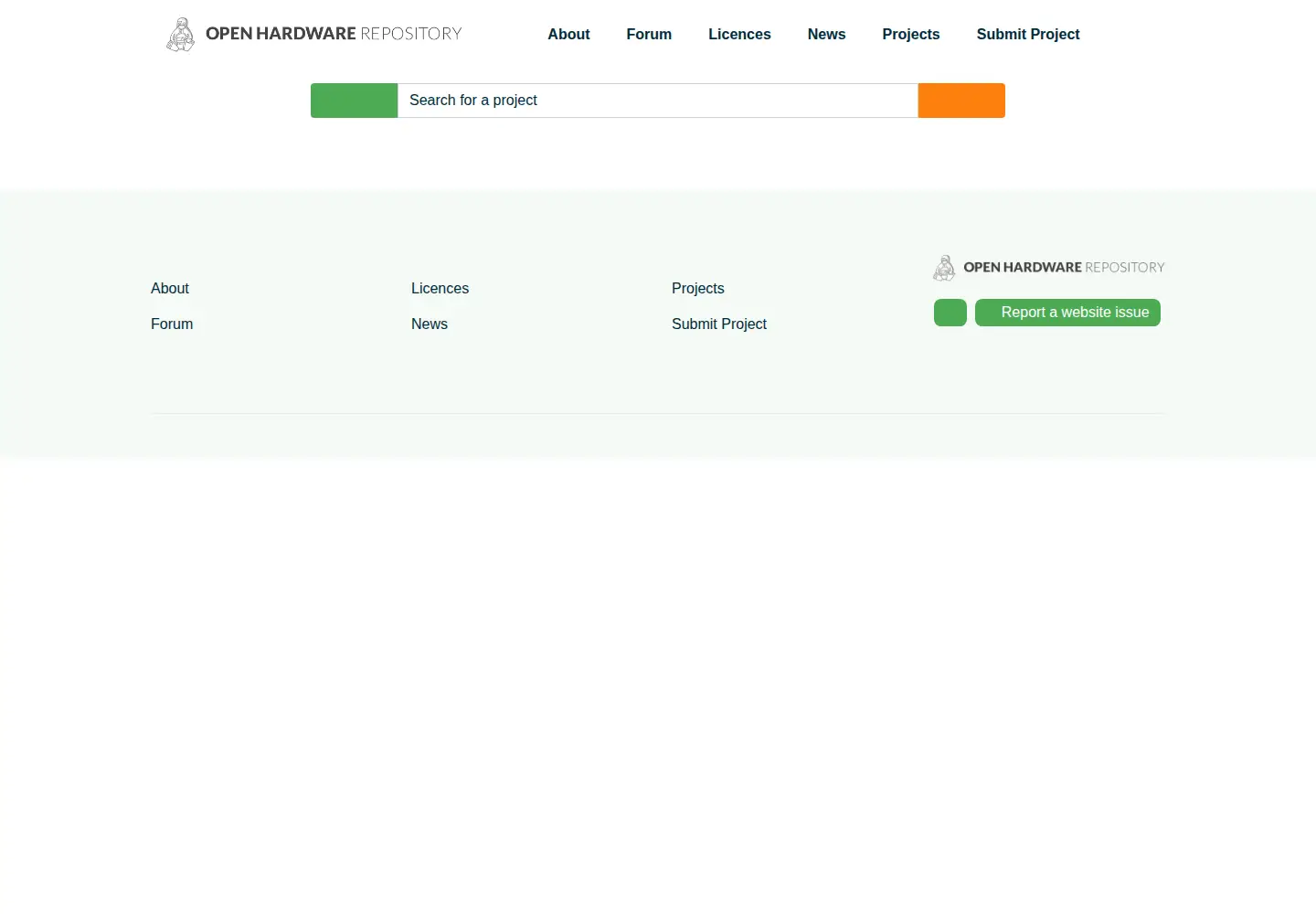Click the orange search submit button
1316x914 pixels.
pyautogui.click(x=961, y=101)
